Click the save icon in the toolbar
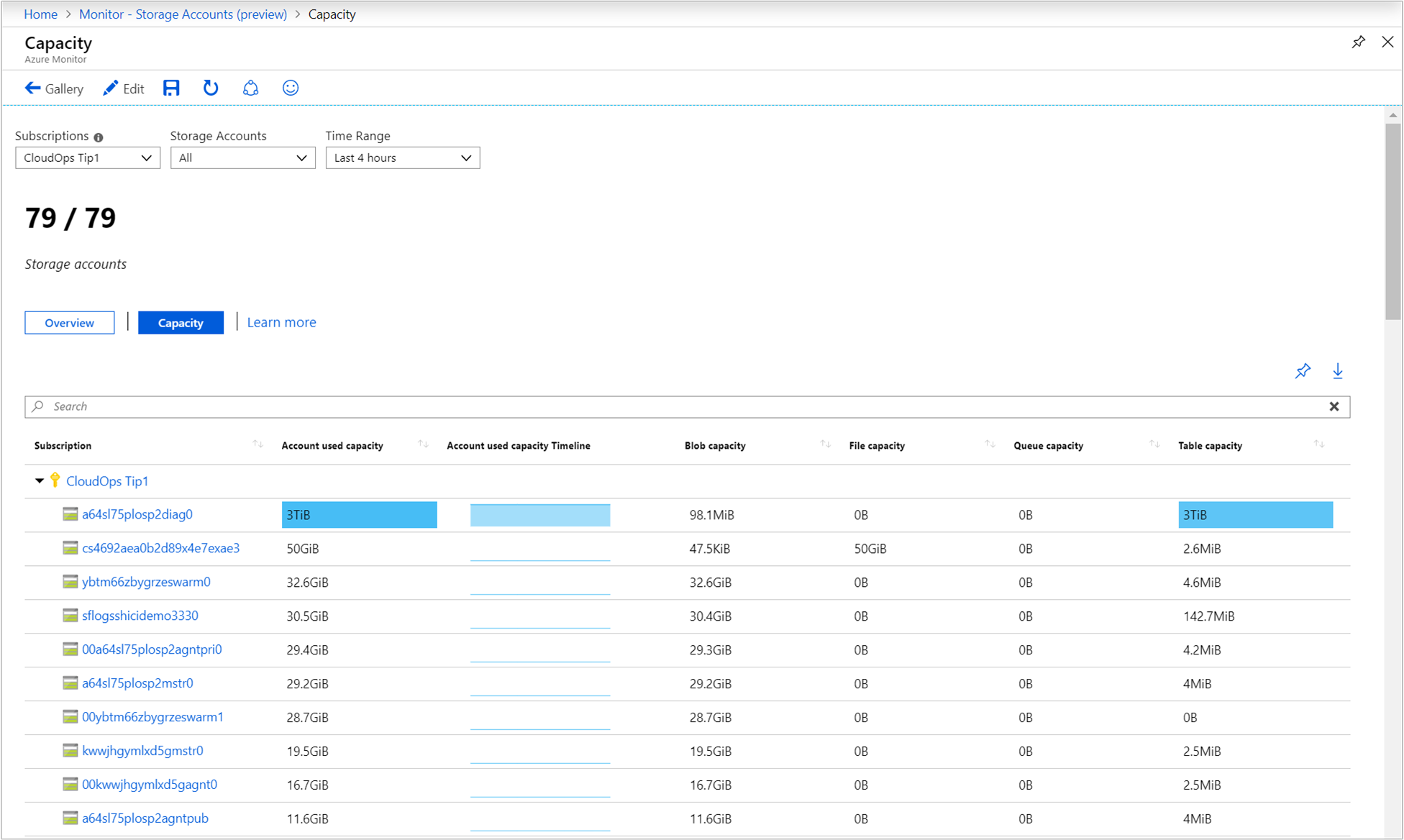 (171, 88)
